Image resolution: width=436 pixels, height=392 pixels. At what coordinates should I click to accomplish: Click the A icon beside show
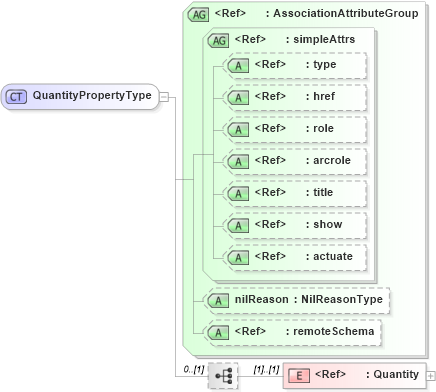[238, 225]
